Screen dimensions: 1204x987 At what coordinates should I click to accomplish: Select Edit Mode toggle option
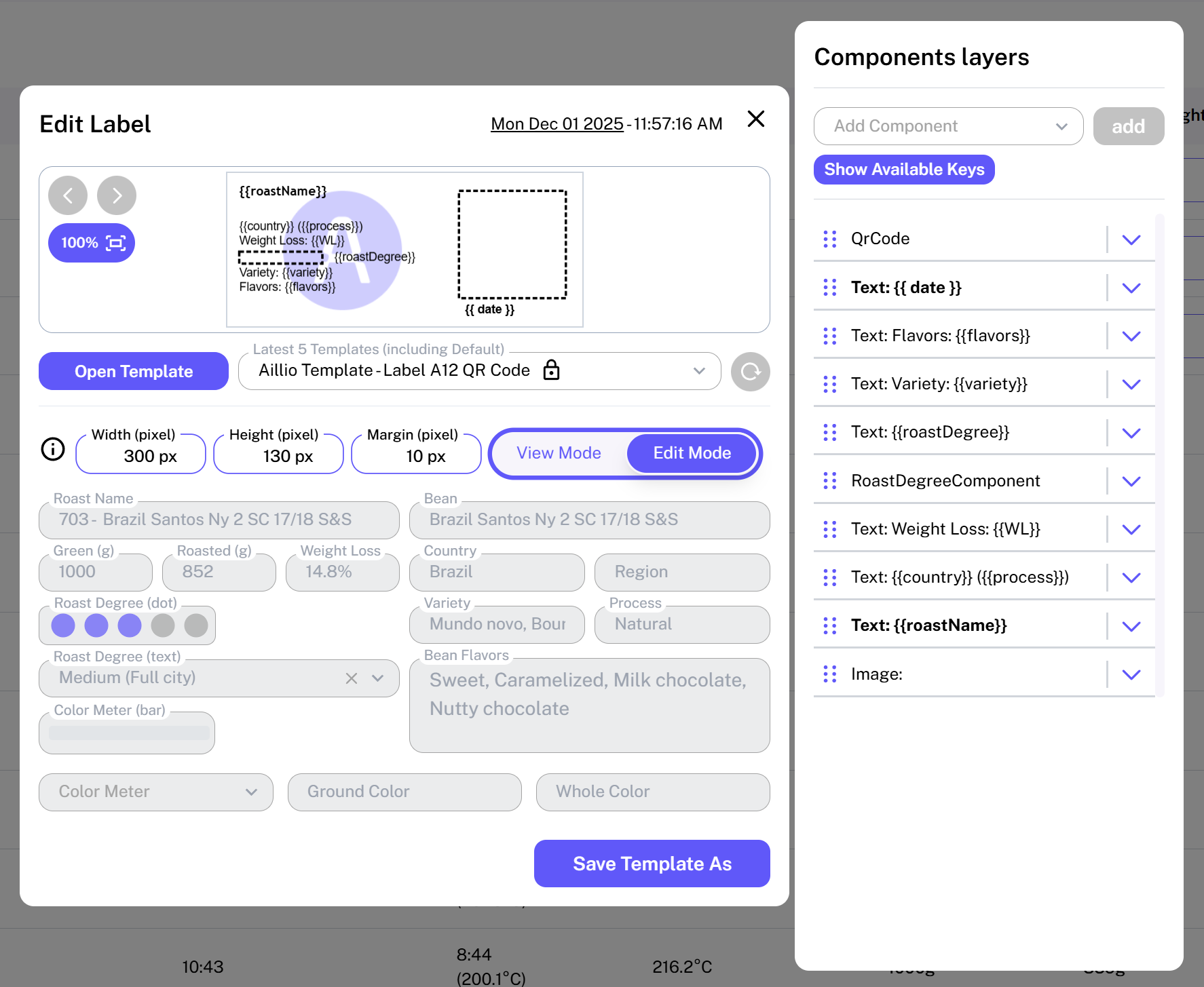pyautogui.click(x=692, y=453)
